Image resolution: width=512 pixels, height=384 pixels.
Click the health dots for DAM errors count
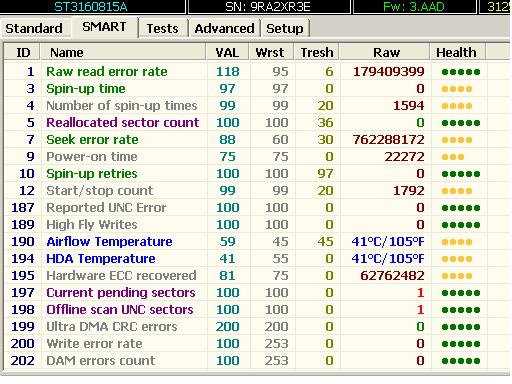pos(461,361)
